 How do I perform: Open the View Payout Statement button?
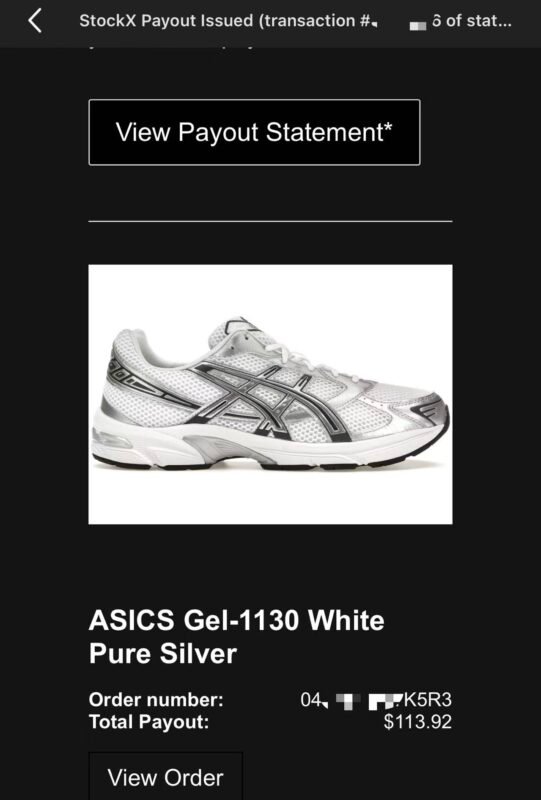pyautogui.click(x=255, y=132)
